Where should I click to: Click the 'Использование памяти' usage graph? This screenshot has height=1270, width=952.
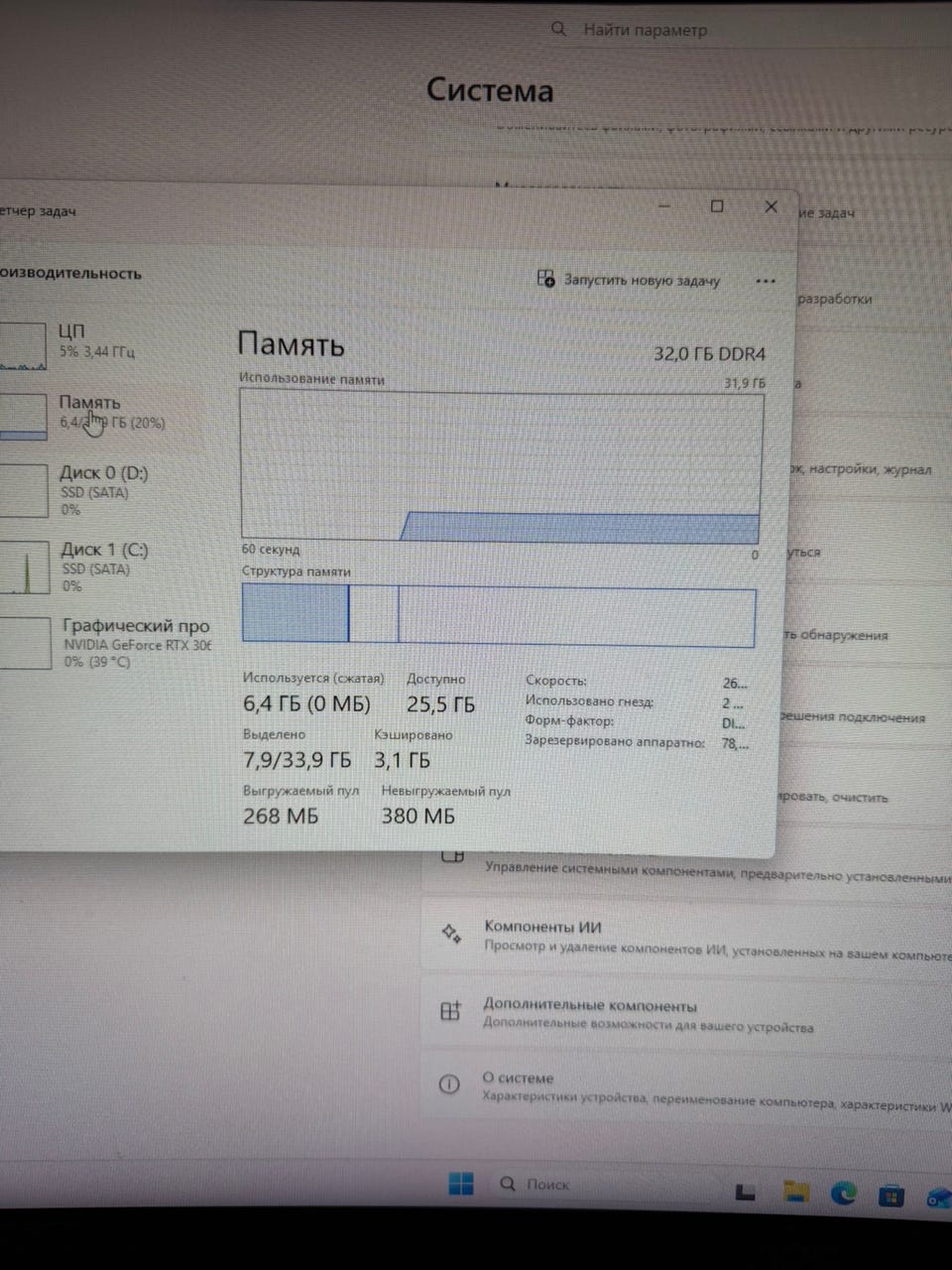pos(502,465)
